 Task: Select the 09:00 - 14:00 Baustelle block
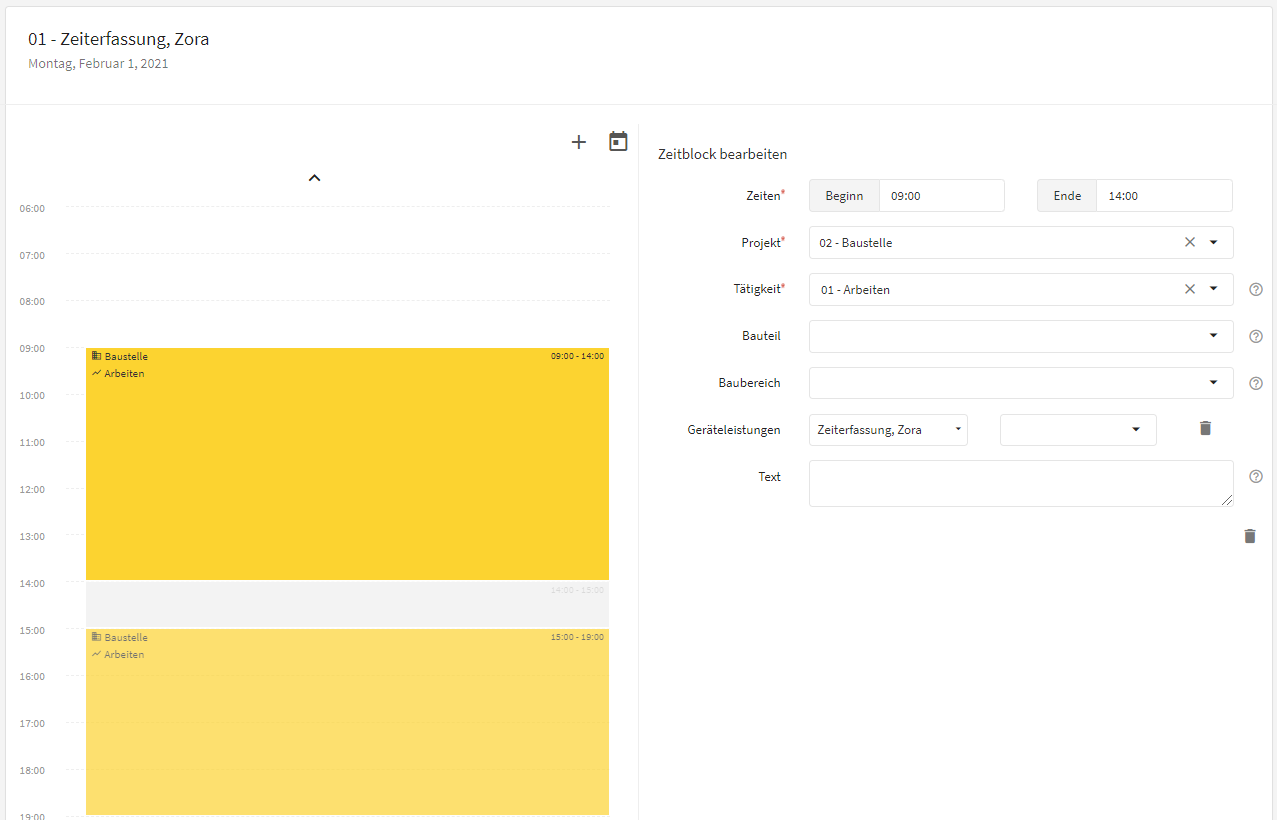pyautogui.click(x=347, y=464)
